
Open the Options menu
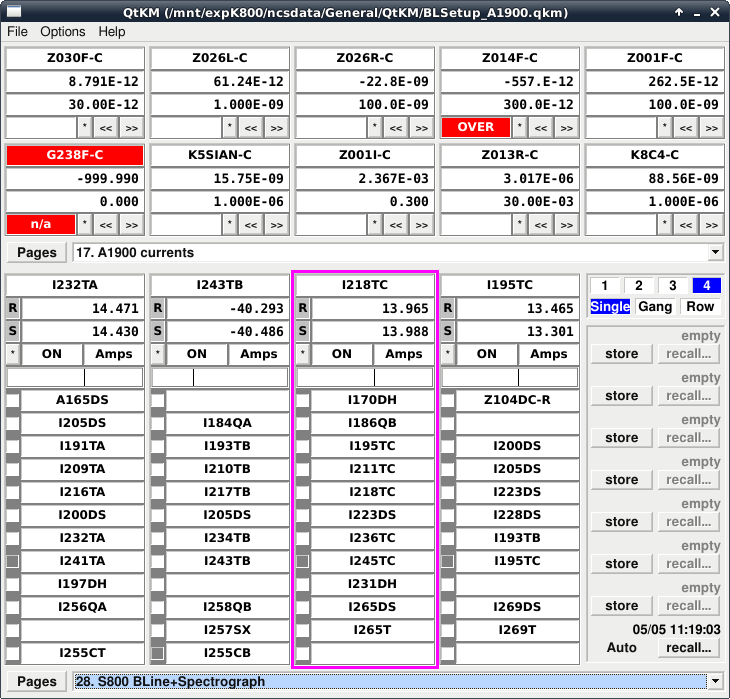coord(62,32)
